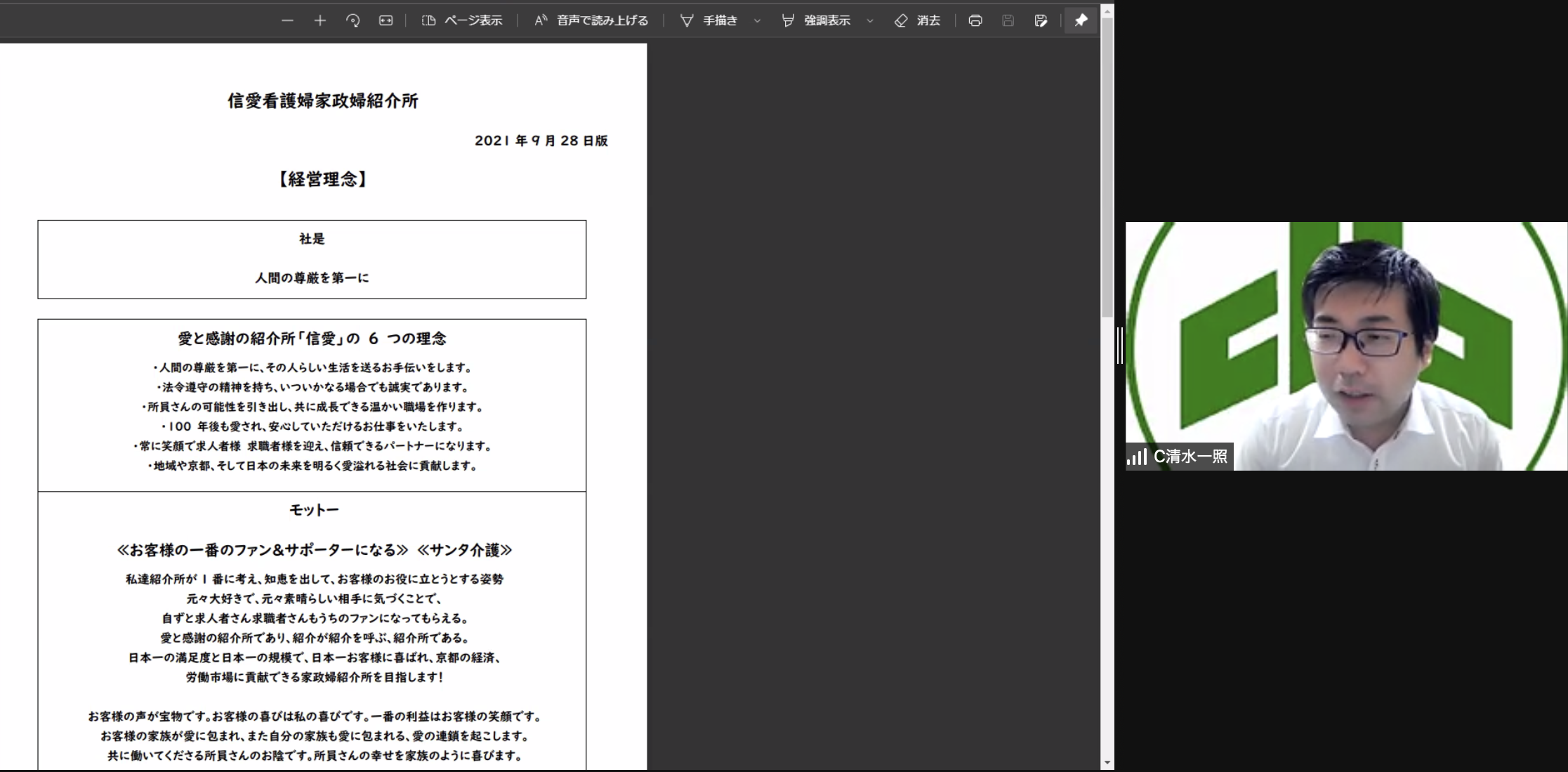Screen dimensions: 1568x772
Task: Expand the 強調表示 dropdown arrow
Action: pyautogui.click(x=870, y=20)
